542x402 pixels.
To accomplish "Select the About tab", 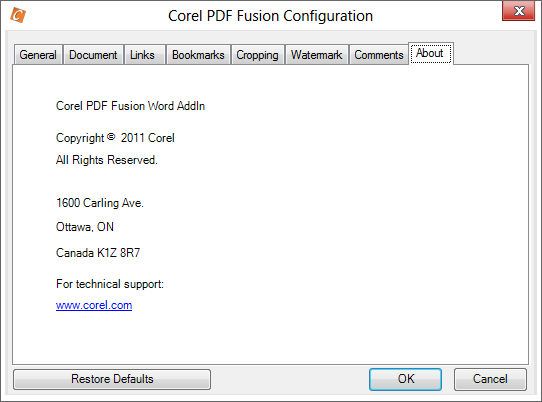I will pos(431,53).
